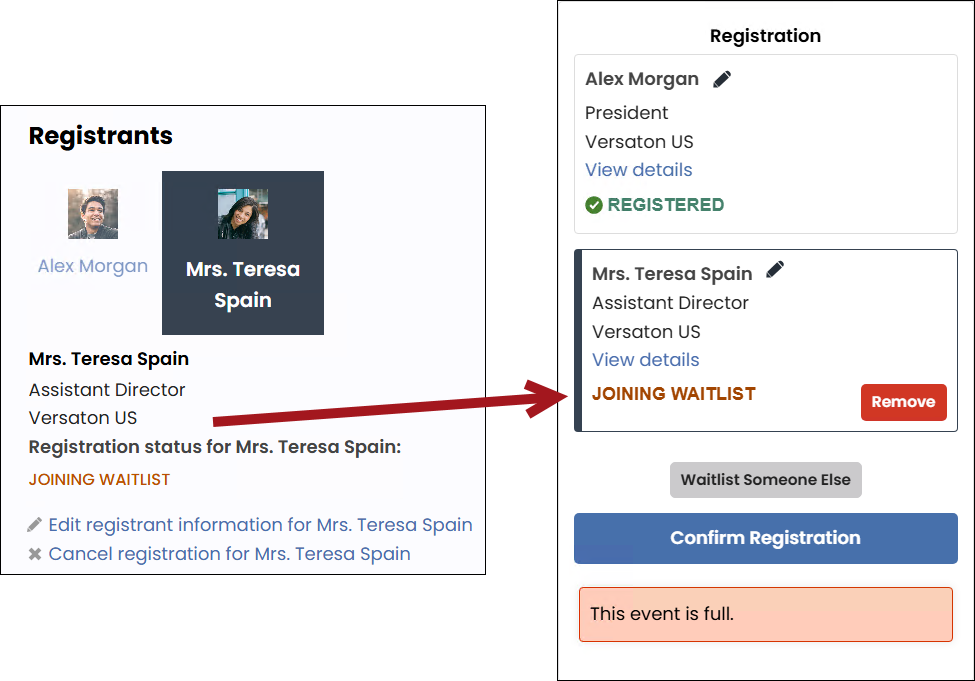Click the Confirm Registration button
The height and width of the screenshot is (681, 975).
(765, 539)
